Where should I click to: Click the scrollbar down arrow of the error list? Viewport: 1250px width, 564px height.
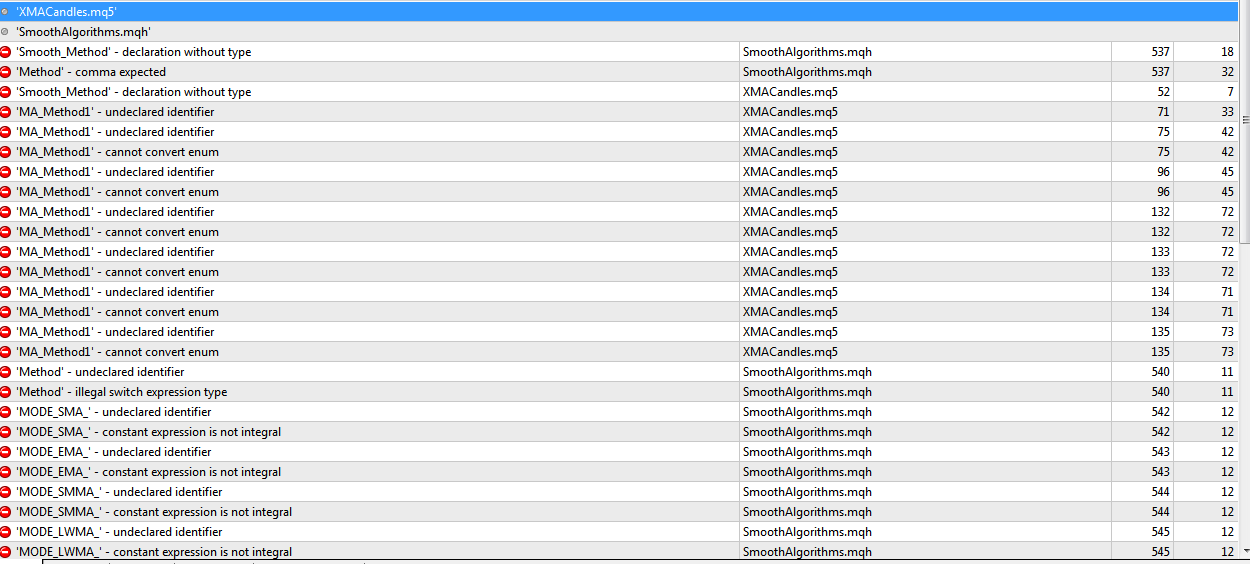tap(1245, 551)
